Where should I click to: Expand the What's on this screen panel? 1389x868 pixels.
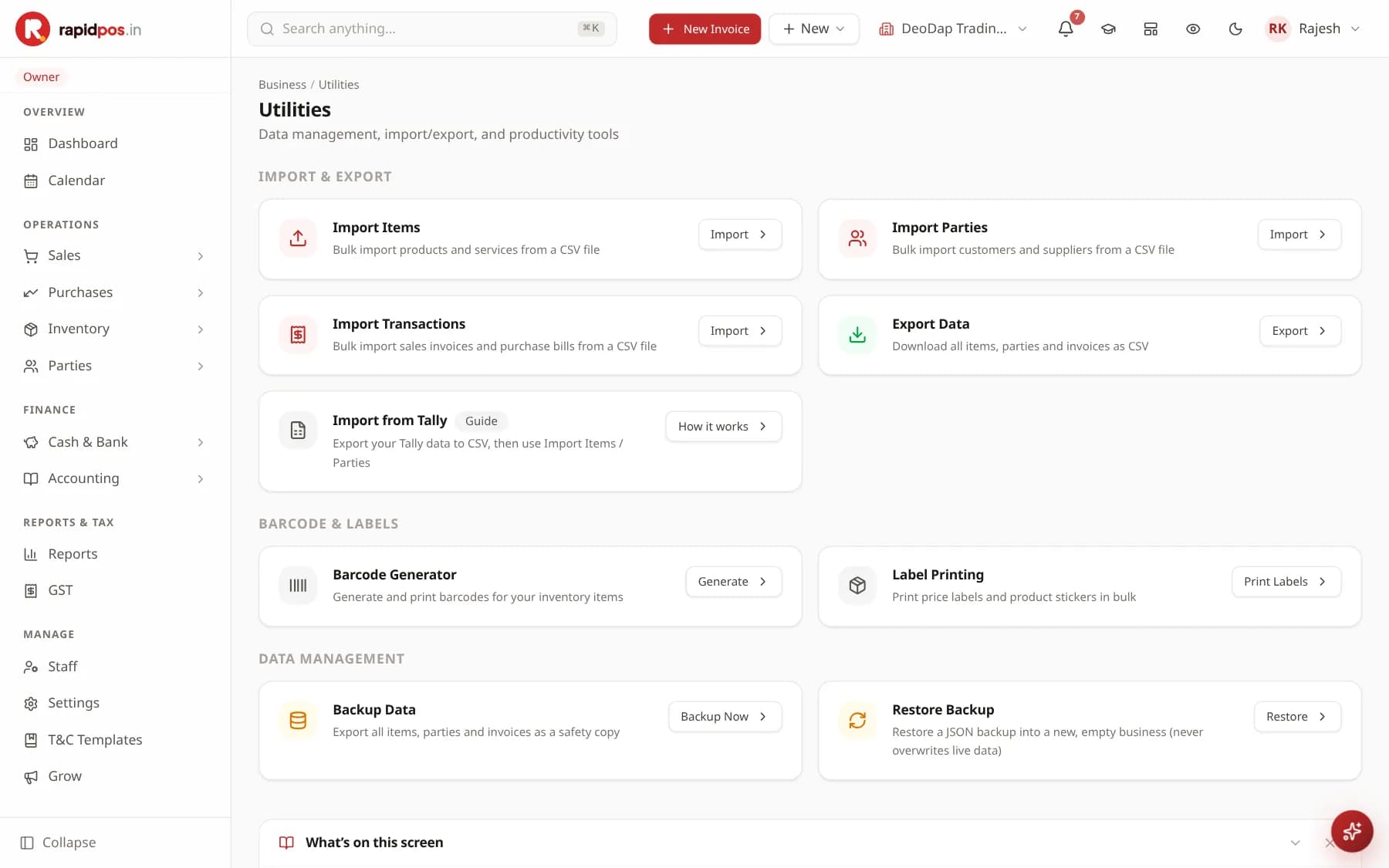point(1295,843)
